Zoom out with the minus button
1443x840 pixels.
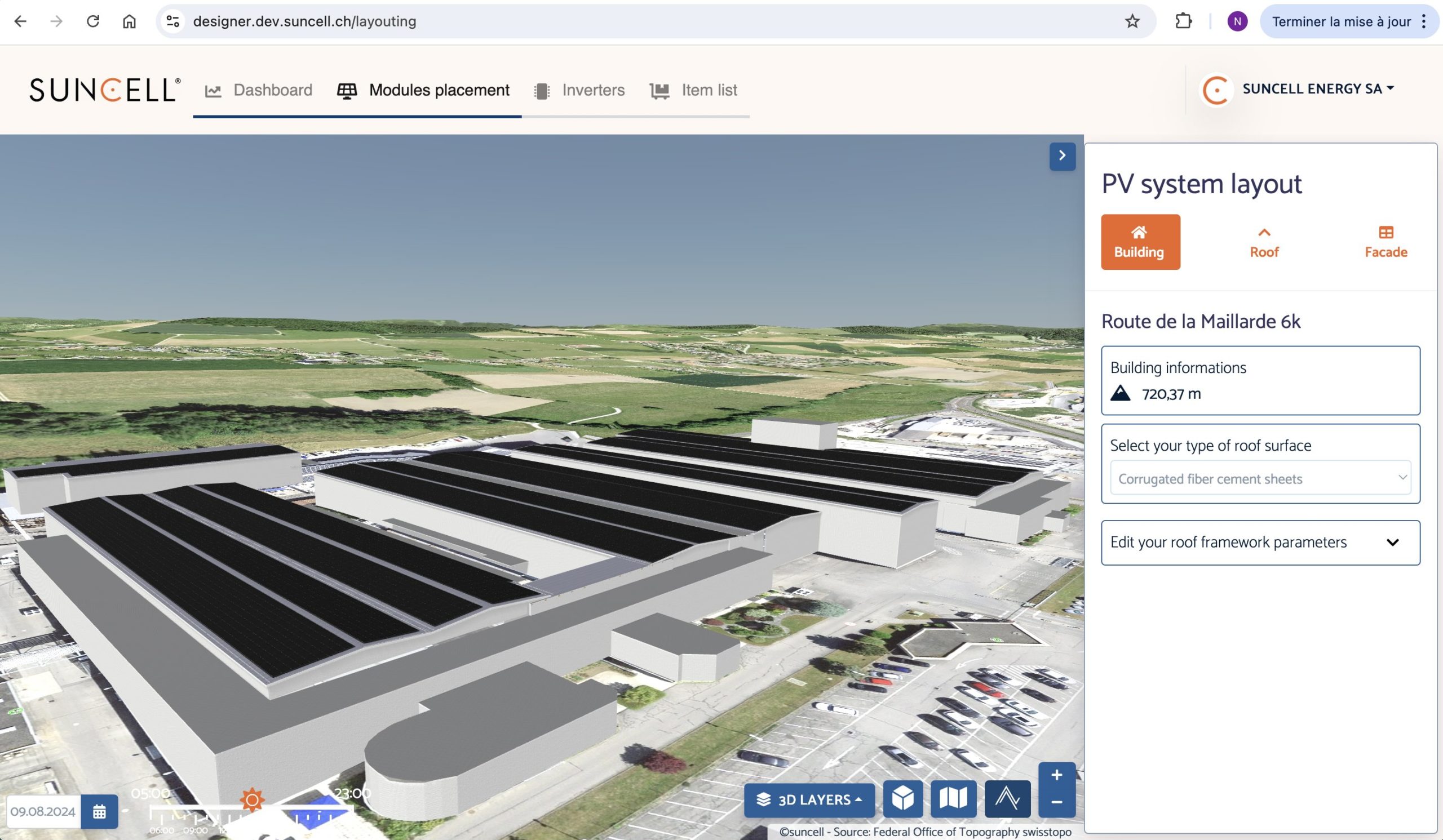1056,802
